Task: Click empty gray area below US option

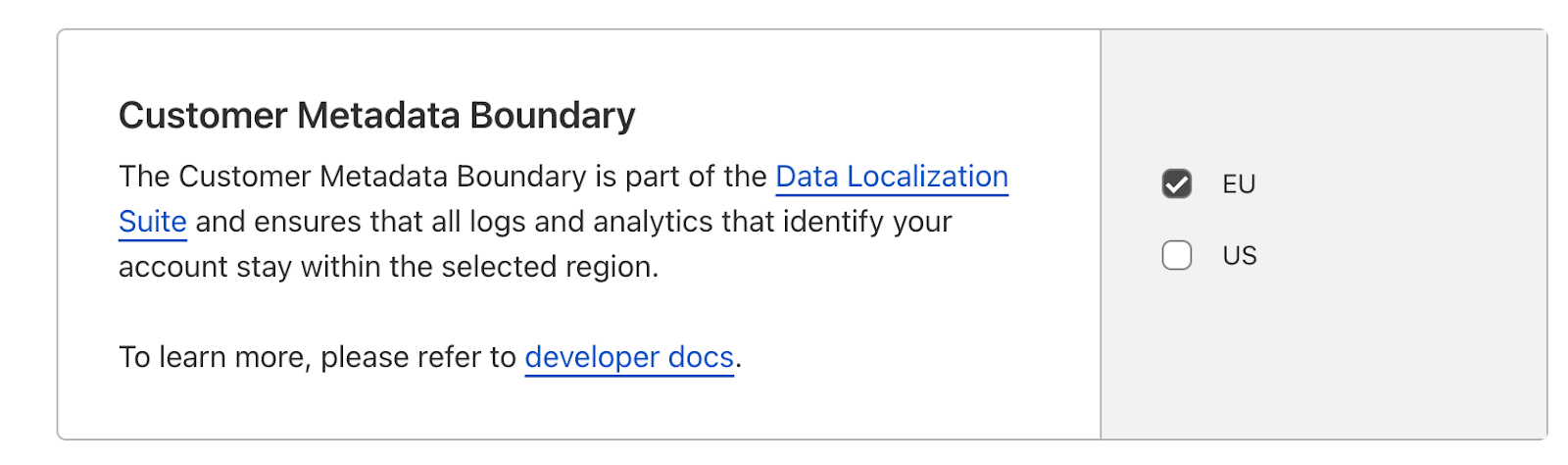Action: coord(1323,363)
